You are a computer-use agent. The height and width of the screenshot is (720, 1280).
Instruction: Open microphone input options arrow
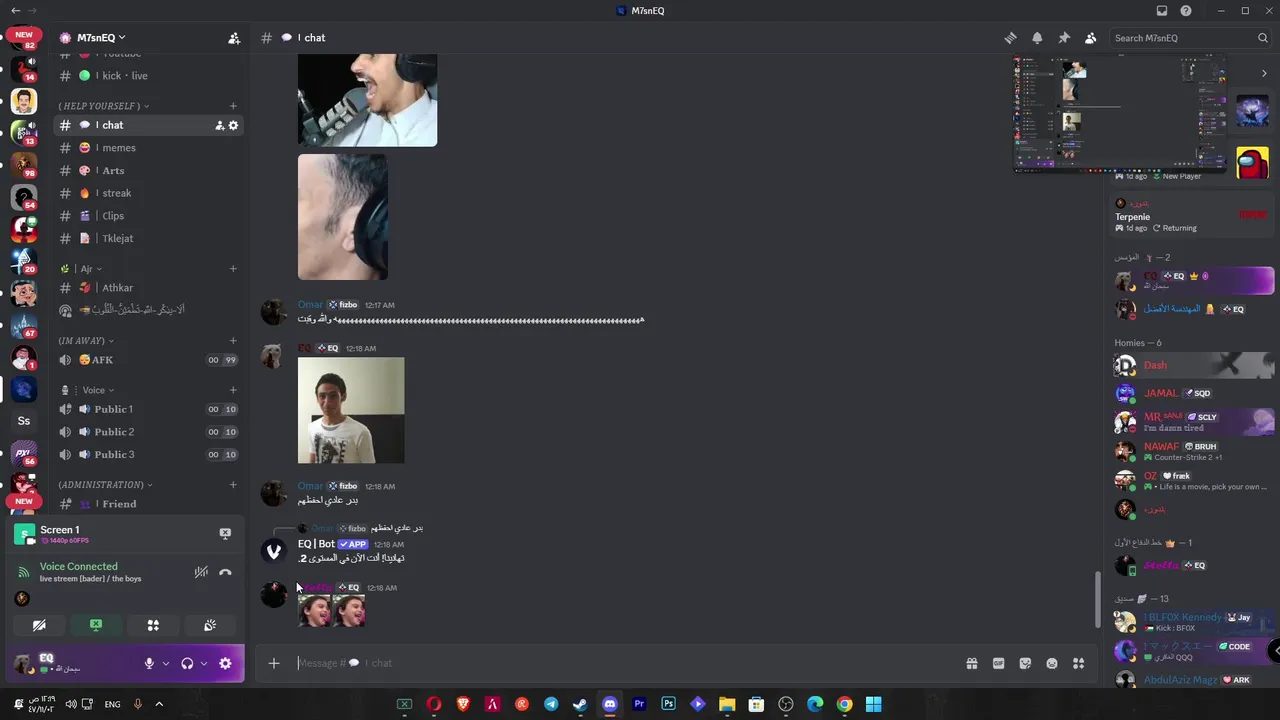[x=166, y=663]
